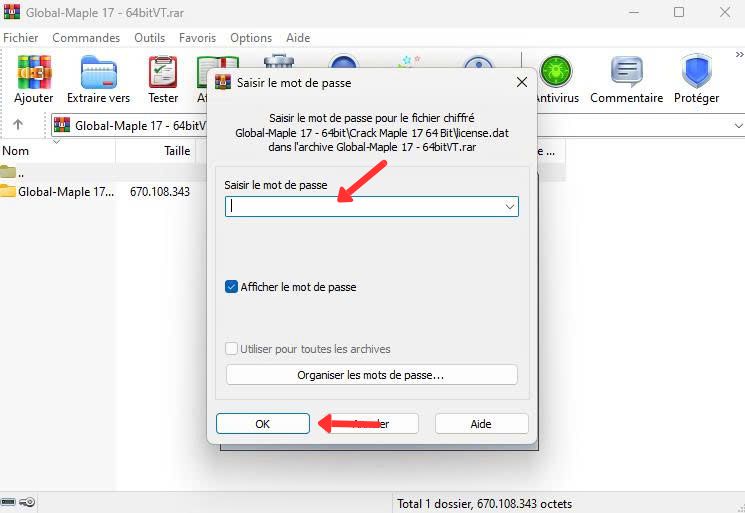745x513 pixels.
Task: Click Organiser les mots de passe button
Action: 371,375
